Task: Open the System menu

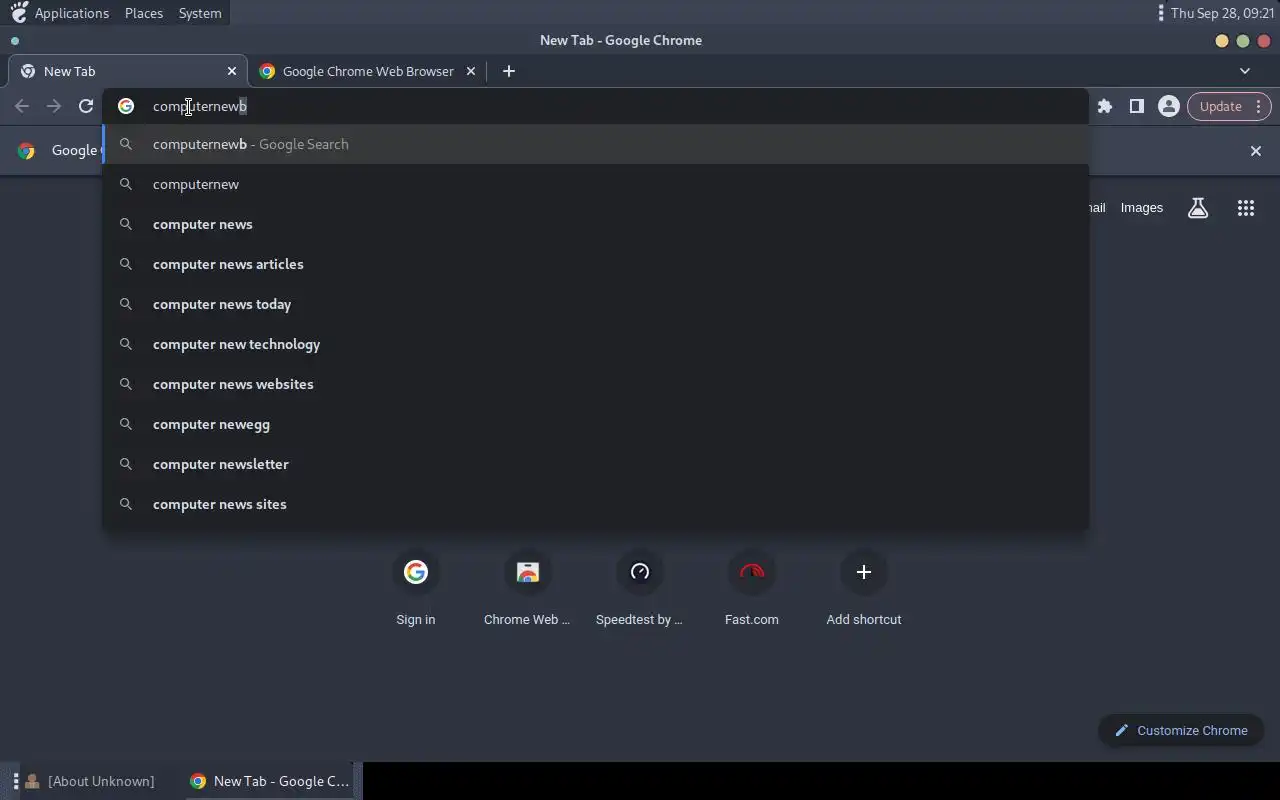Action: pyautogui.click(x=200, y=13)
